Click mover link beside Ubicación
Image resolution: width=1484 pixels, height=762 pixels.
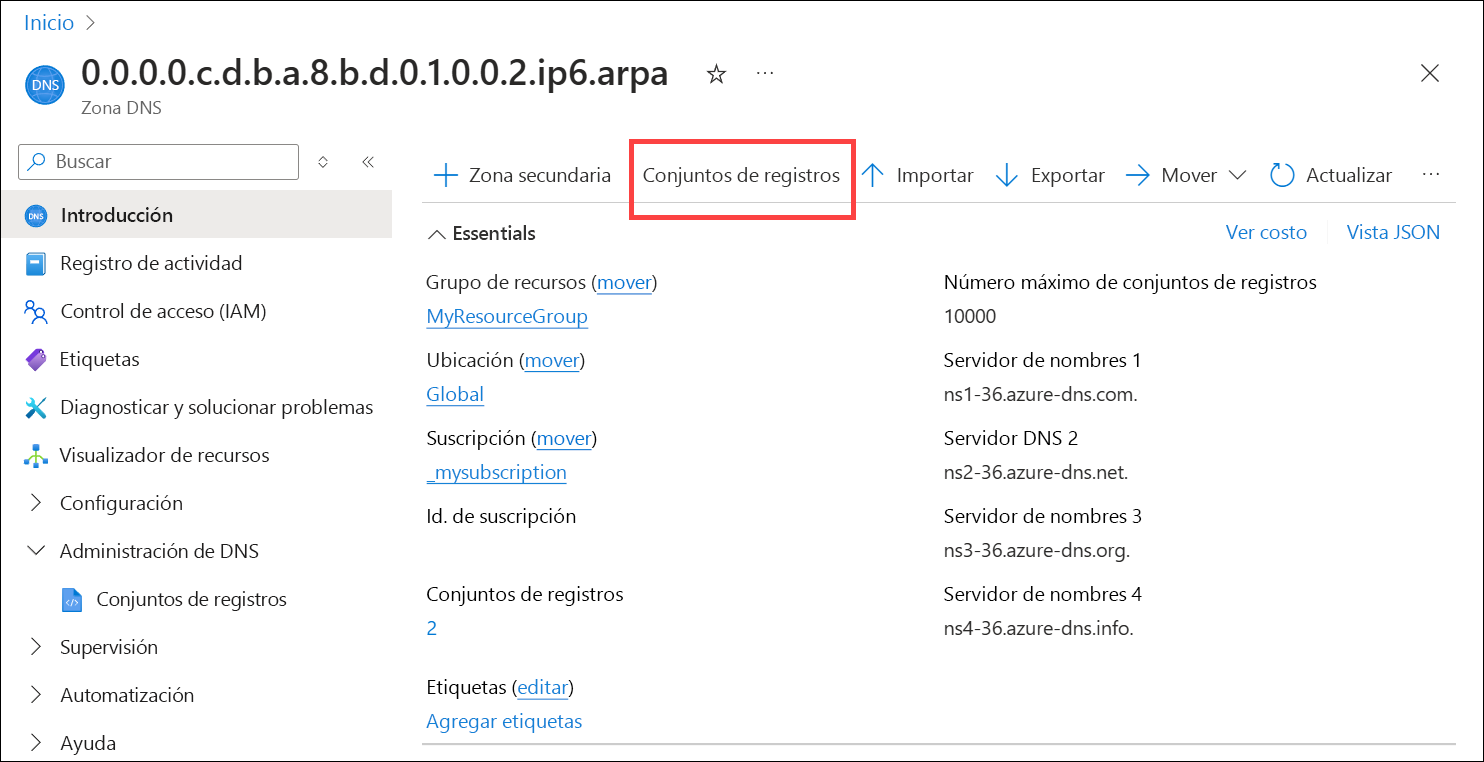point(552,361)
